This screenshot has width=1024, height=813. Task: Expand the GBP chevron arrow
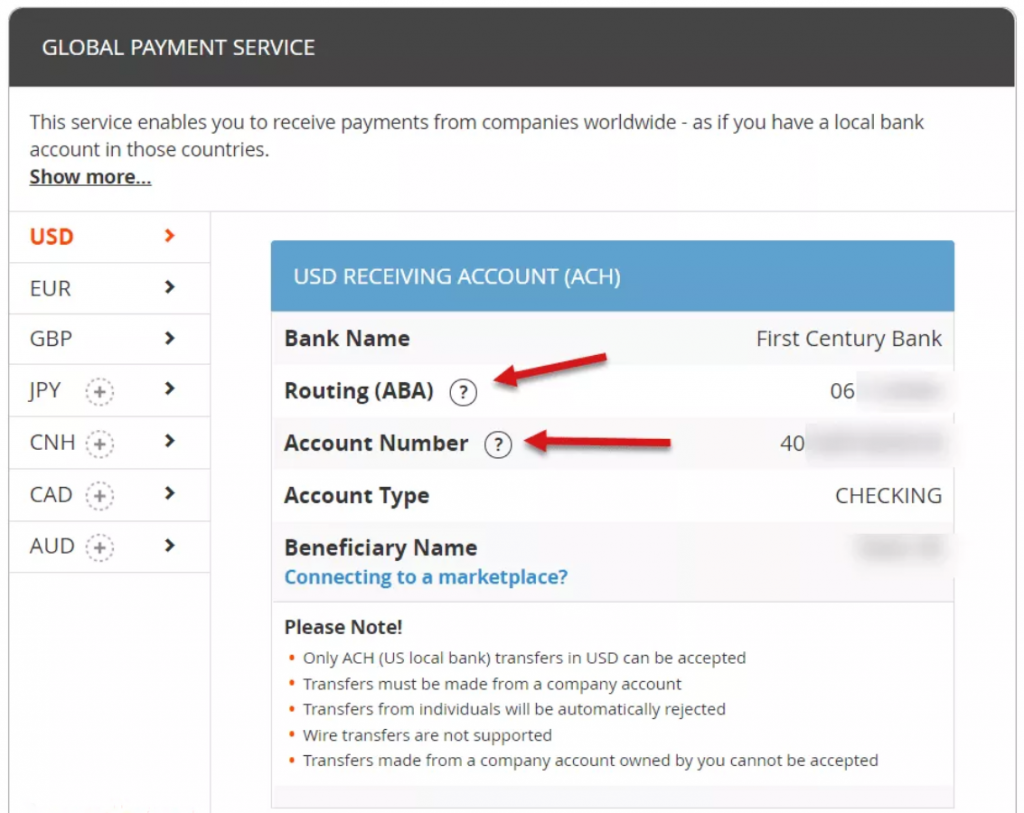(170, 338)
